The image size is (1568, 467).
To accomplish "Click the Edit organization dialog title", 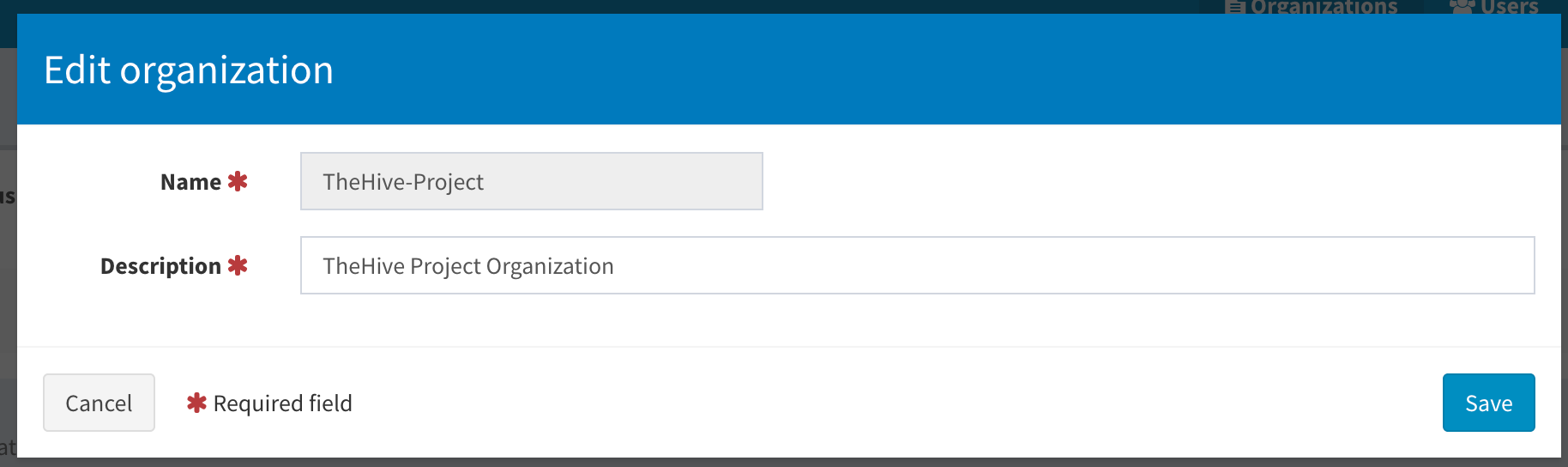I will click(189, 70).
